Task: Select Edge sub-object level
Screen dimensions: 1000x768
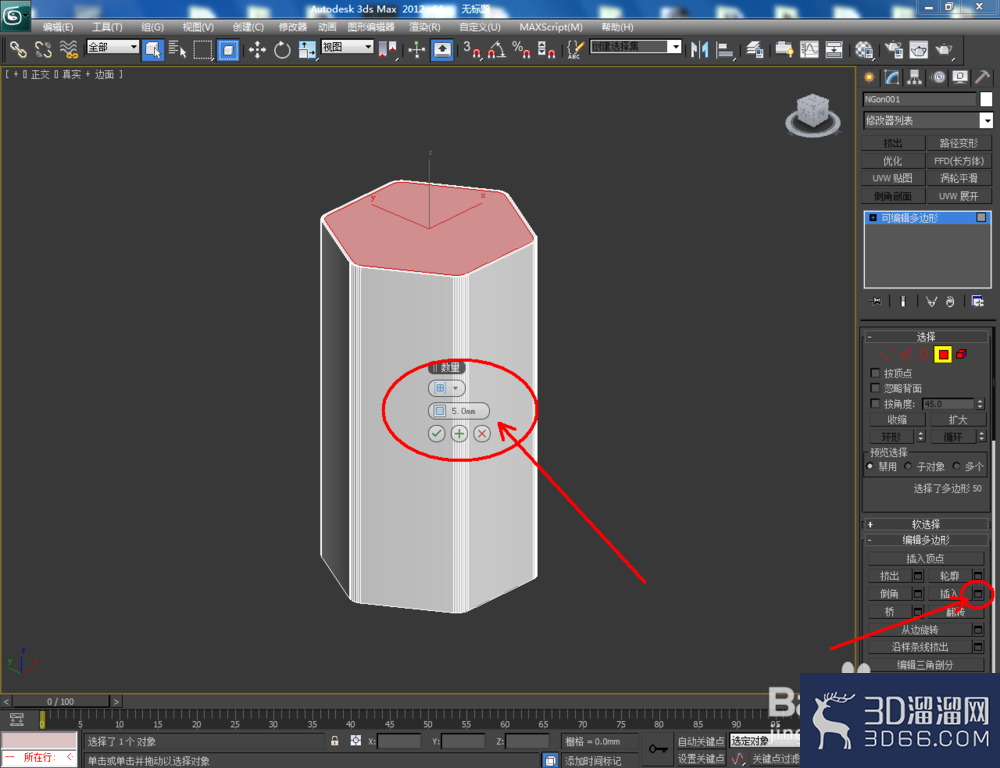Action: 906,354
